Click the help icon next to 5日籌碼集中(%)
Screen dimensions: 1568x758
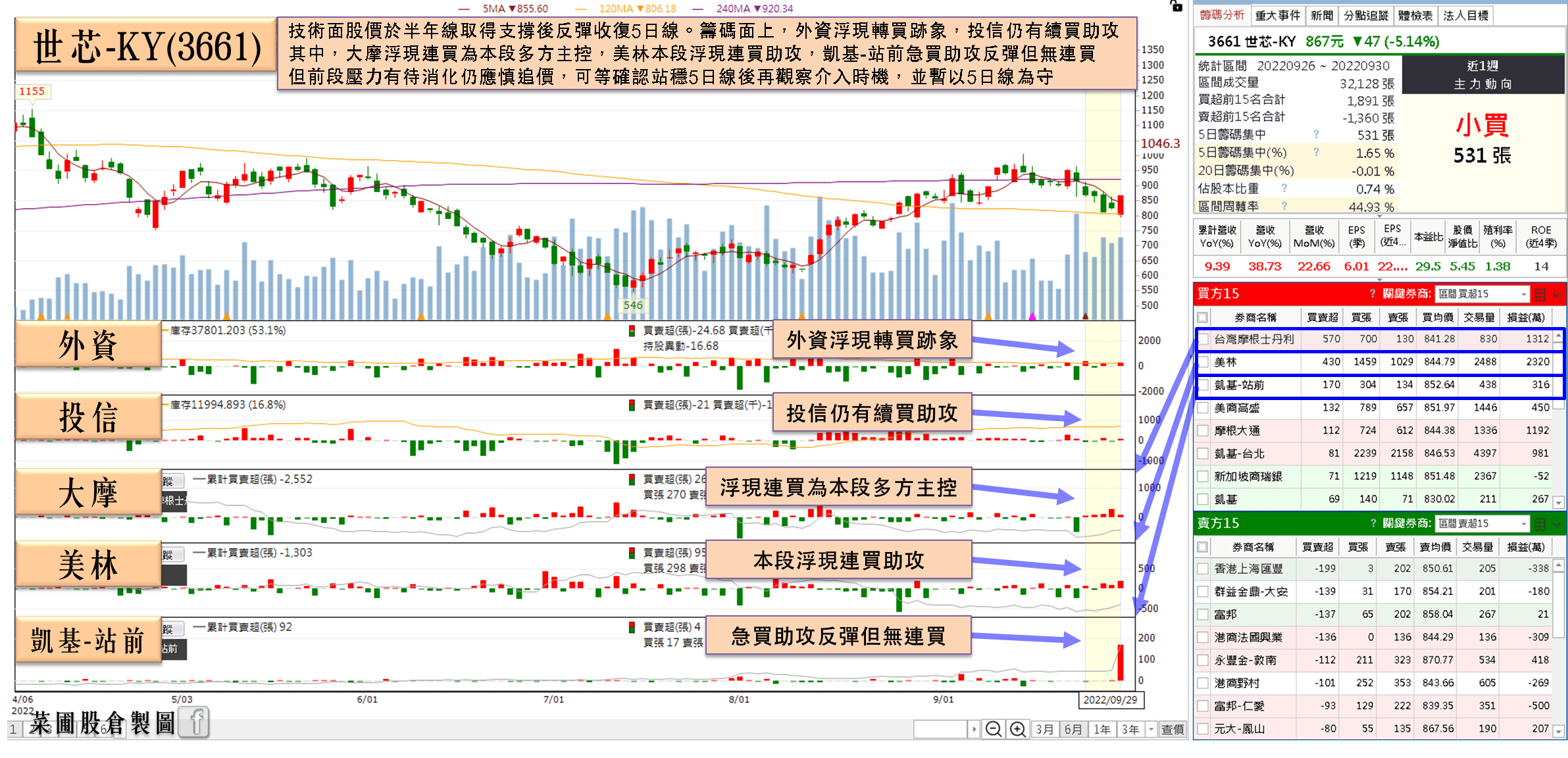tap(1316, 152)
